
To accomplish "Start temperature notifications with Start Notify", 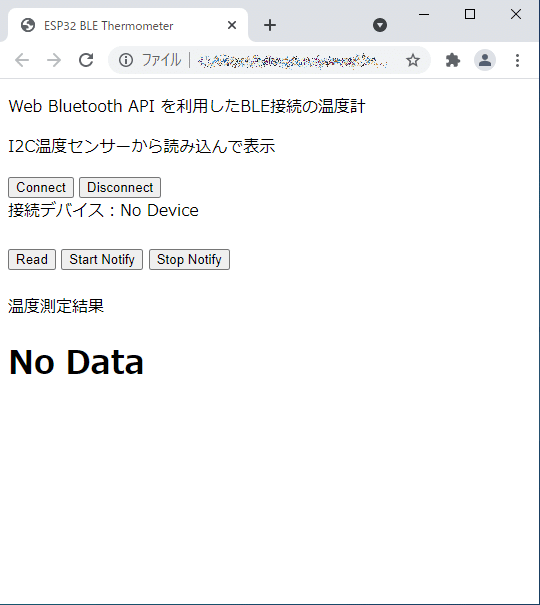I will click(102, 259).
